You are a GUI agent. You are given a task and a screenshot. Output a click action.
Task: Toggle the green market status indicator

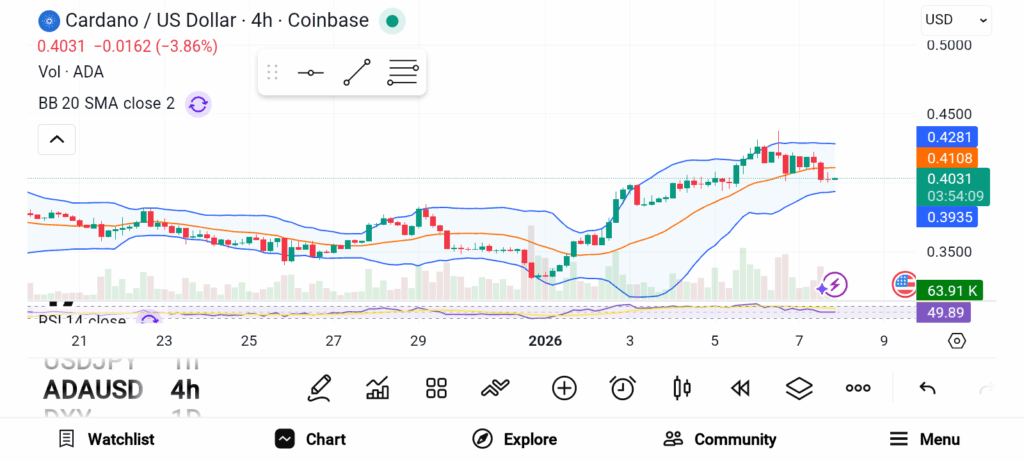tap(393, 20)
